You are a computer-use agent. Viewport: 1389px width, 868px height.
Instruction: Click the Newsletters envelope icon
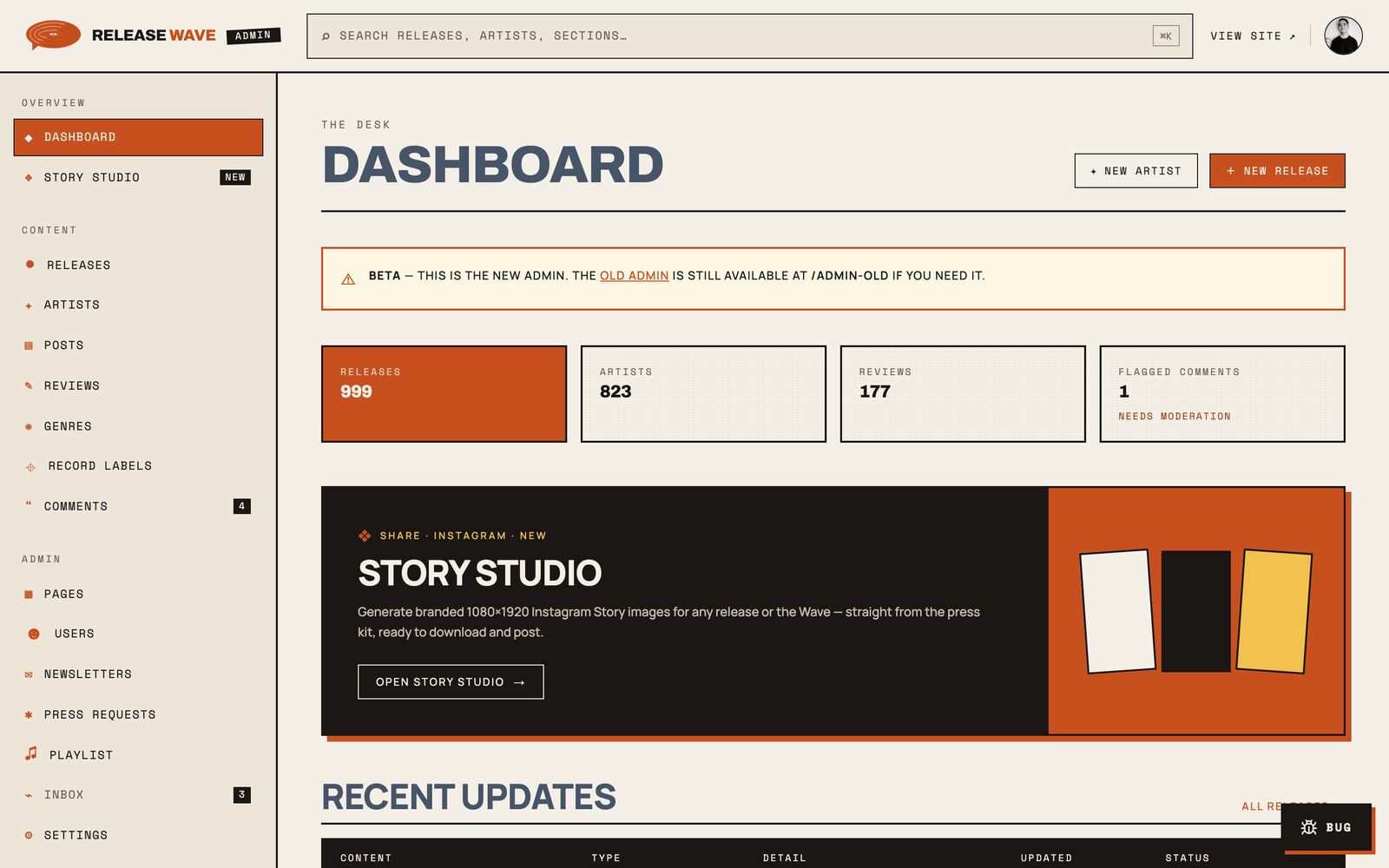tap(29, 674)
